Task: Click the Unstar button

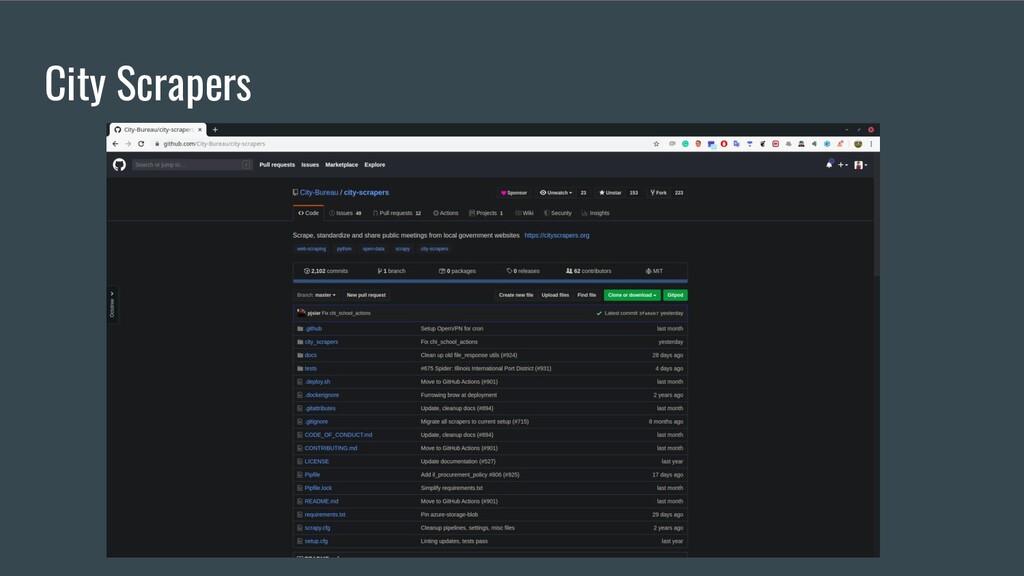Action: click(x=611, y=193)
